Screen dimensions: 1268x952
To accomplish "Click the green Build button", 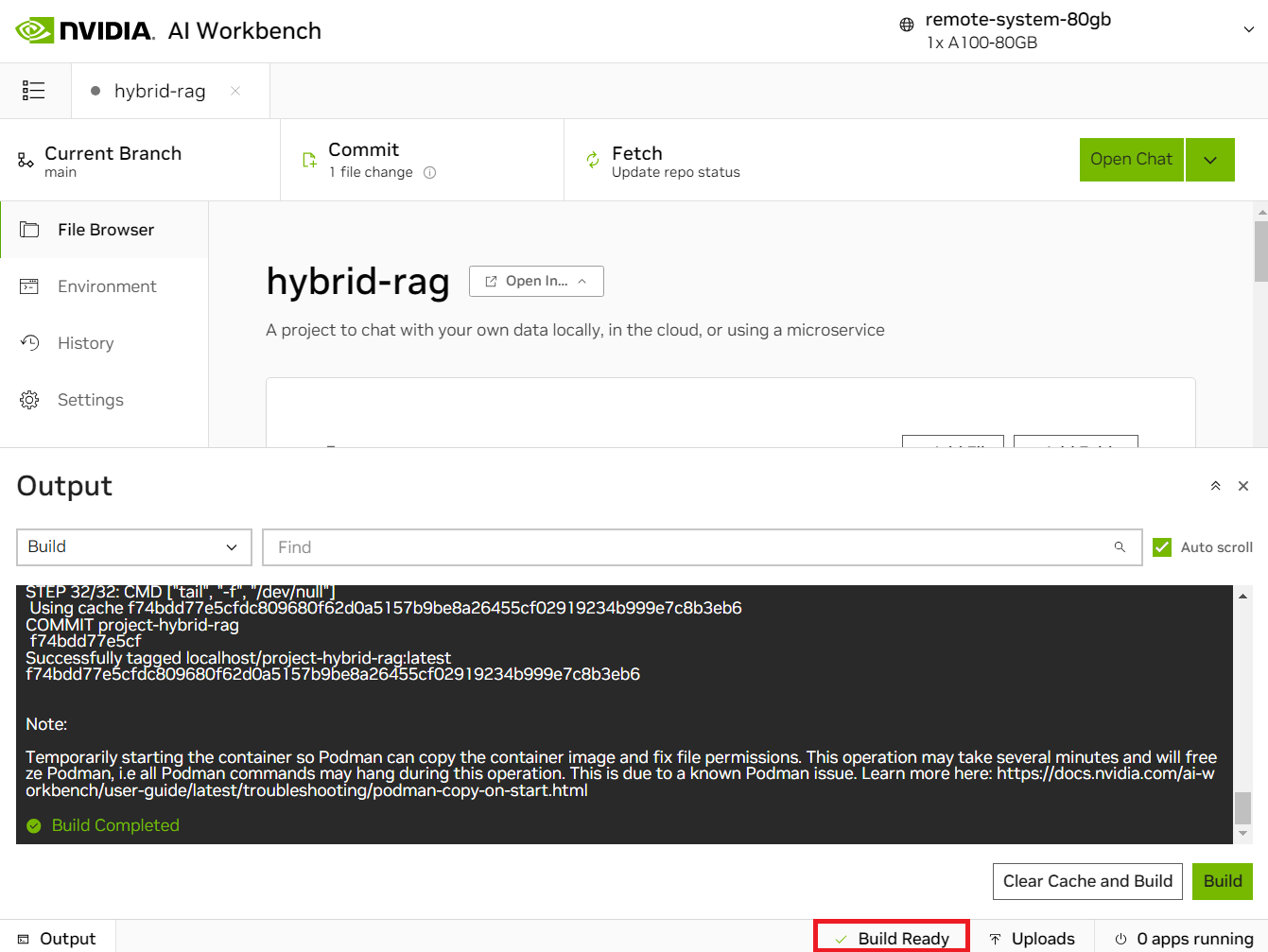I will pos(1223,881).
